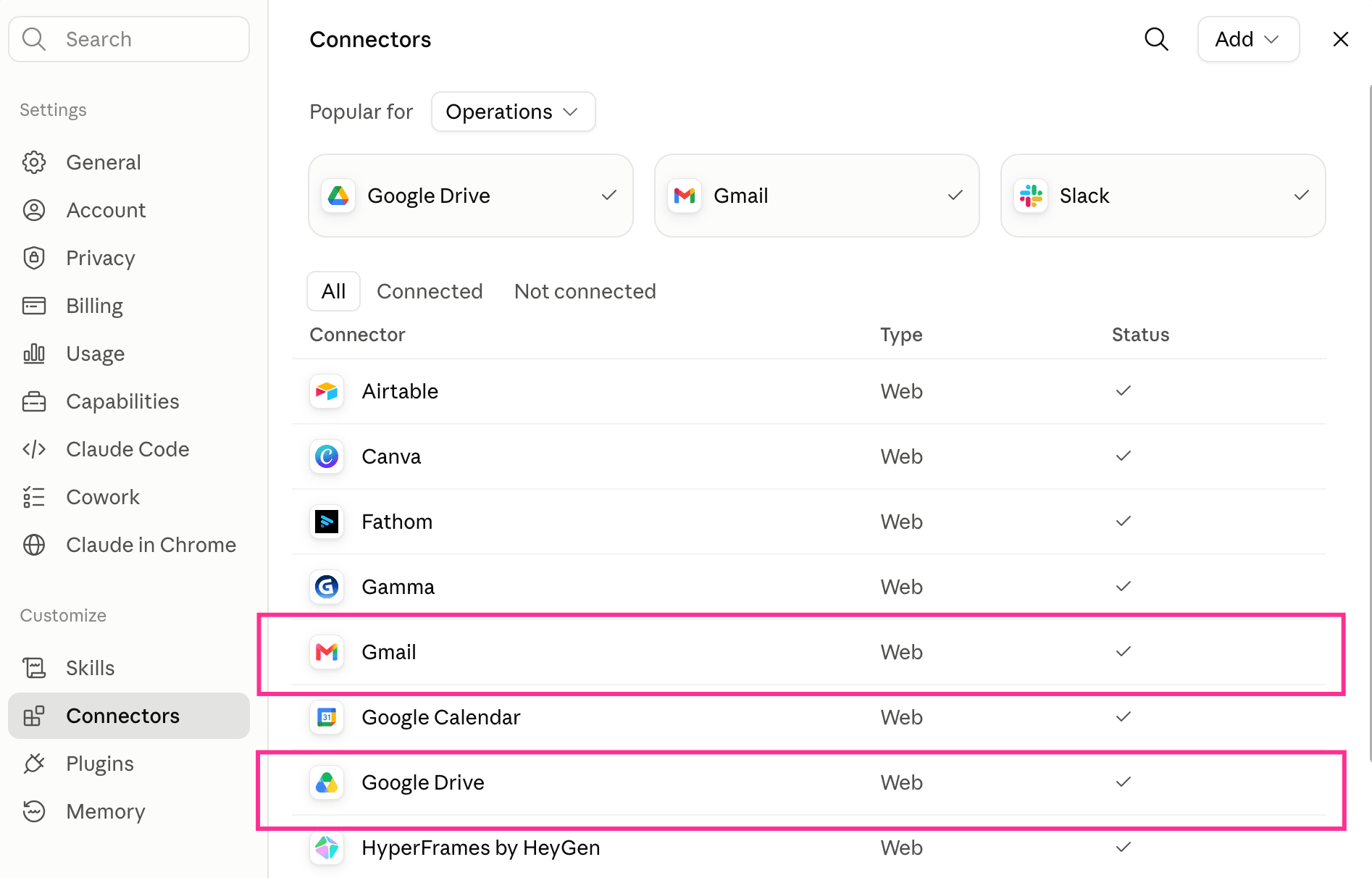Image resolution: width=1372 pixels, height=878 pixels.
Task: Open Claude in Chrome settings
Action: (129, 545)
